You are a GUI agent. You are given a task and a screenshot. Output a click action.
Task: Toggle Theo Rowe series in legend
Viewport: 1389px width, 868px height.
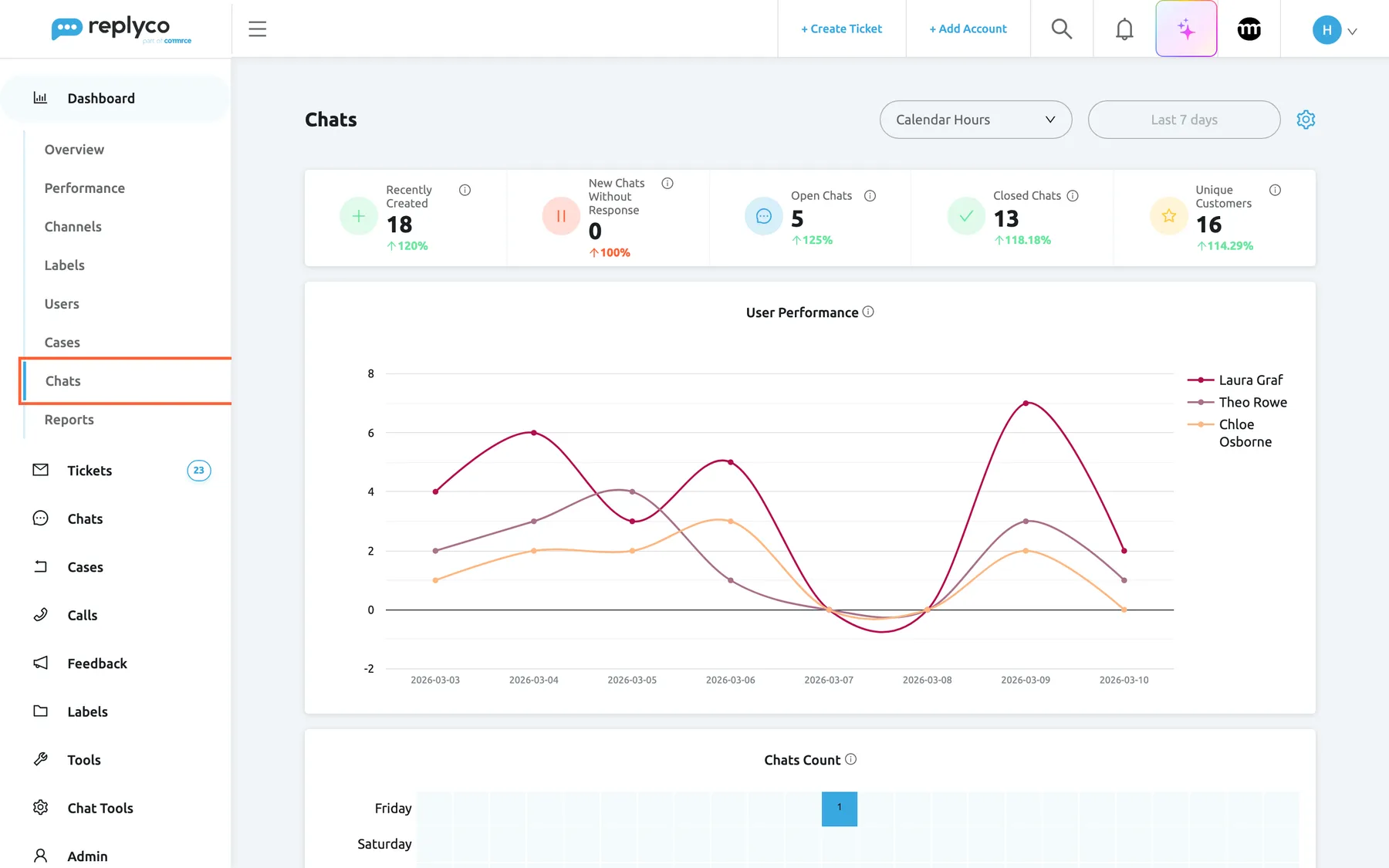[x=1238, y=403]
